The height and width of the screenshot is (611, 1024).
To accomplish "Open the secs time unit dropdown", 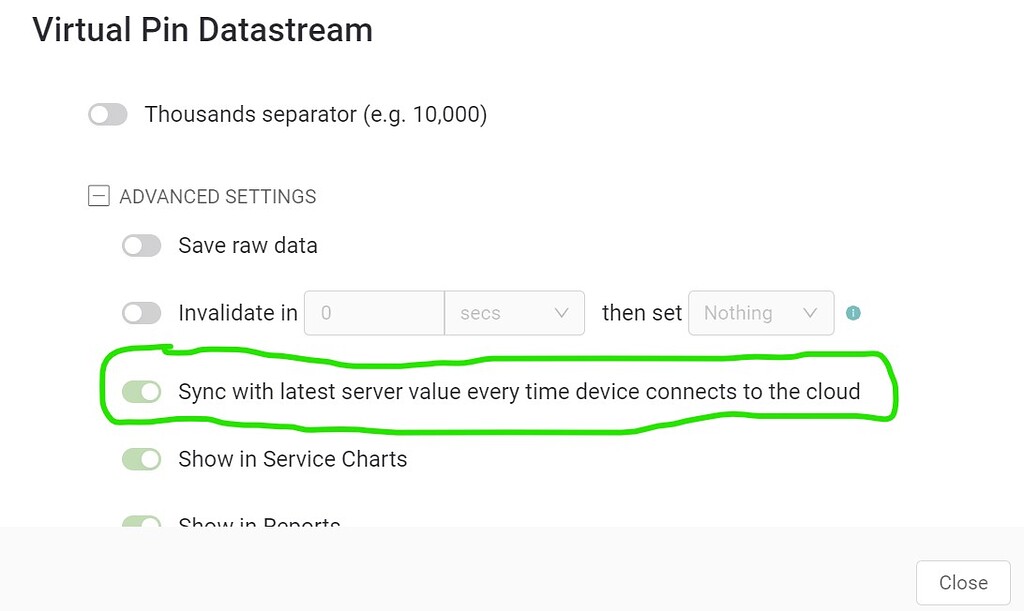I will point(515,313).
